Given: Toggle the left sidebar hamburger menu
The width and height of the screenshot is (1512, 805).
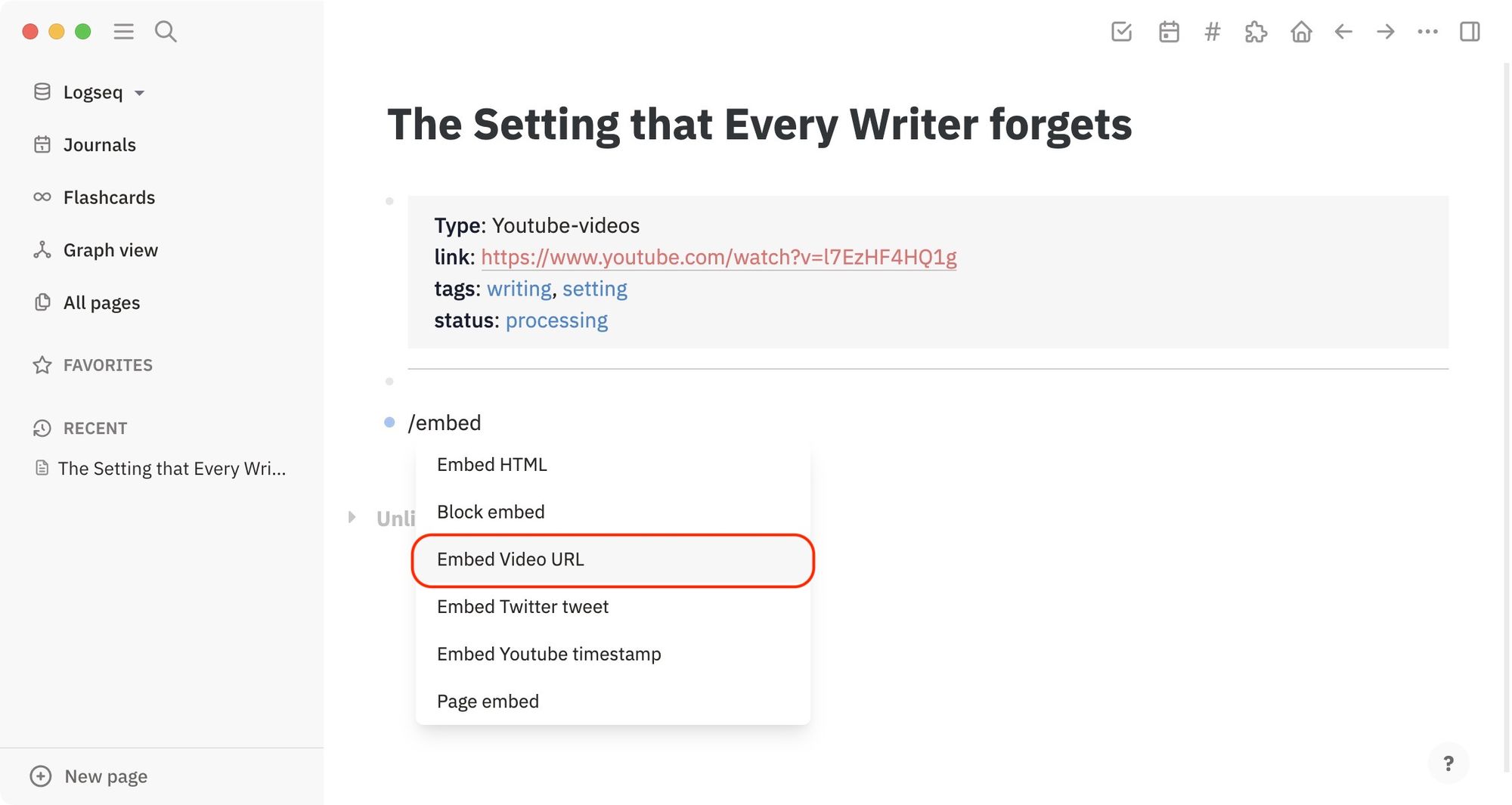Looking at the screenshot, I should click(123, 32).
